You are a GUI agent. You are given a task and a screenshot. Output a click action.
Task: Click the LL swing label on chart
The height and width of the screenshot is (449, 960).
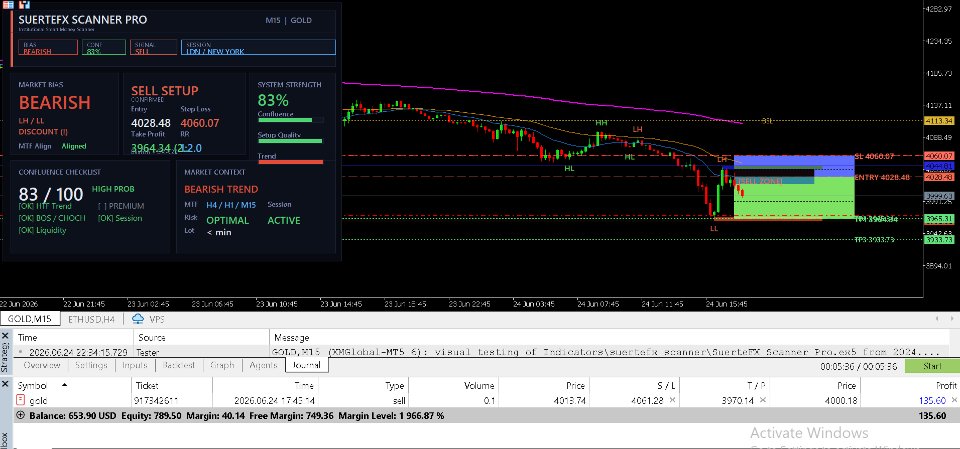coord(714,228)
